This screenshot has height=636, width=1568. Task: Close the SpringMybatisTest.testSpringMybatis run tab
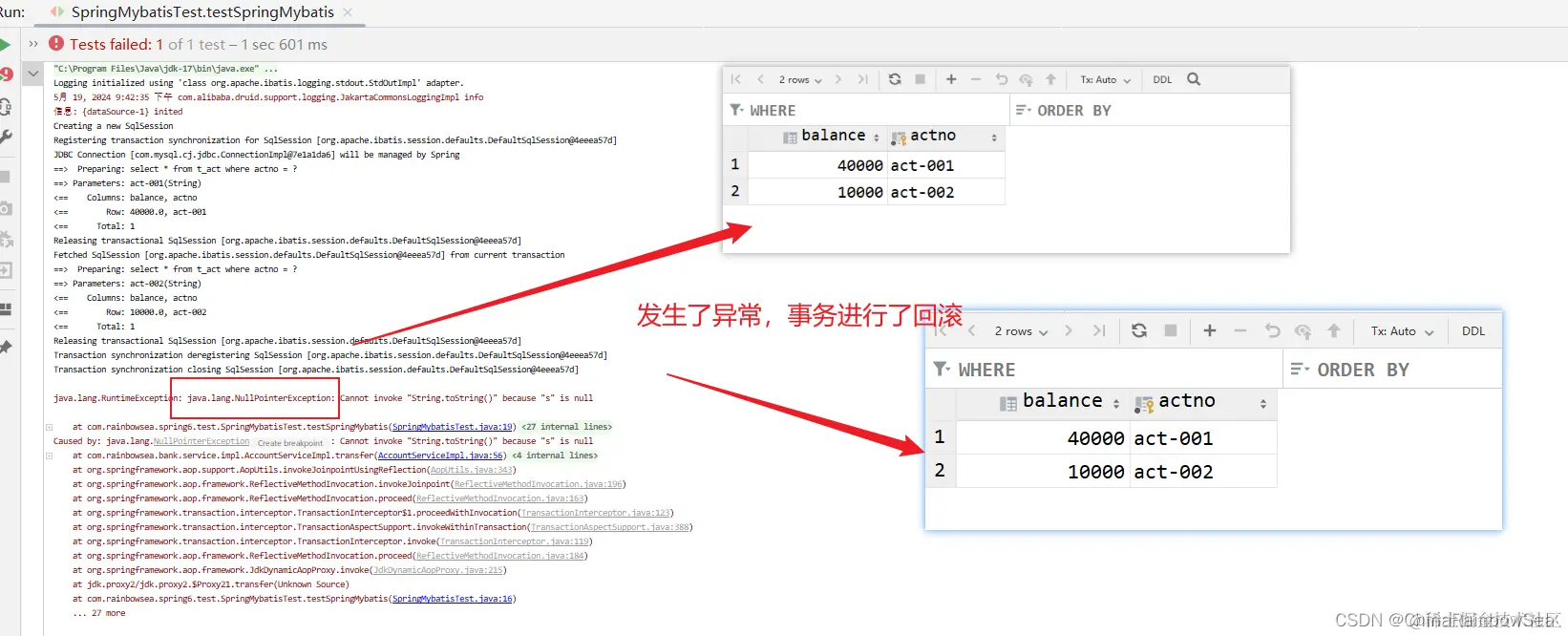point(348,12)
